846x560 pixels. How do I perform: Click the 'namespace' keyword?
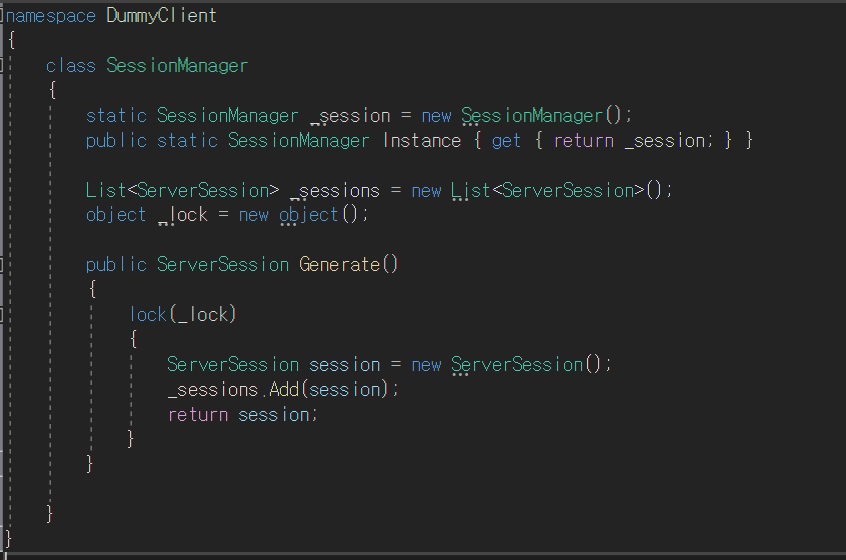(51, 16)
